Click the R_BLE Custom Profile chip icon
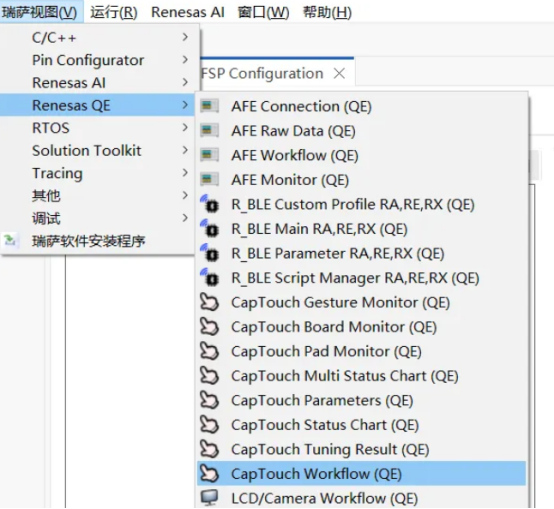The width and height of the screenshot is (554, 509). tap(210, 204)
